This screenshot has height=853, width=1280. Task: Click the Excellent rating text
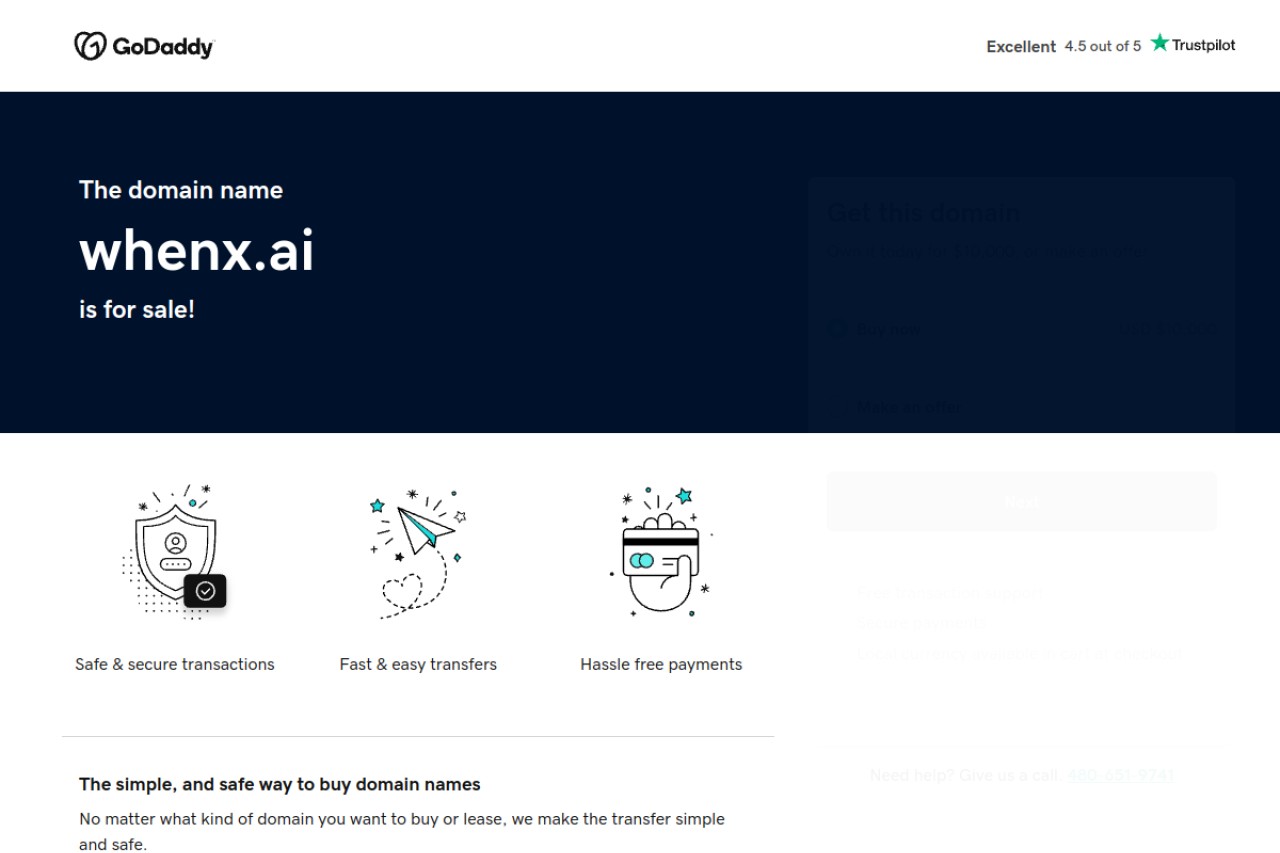1021,46
